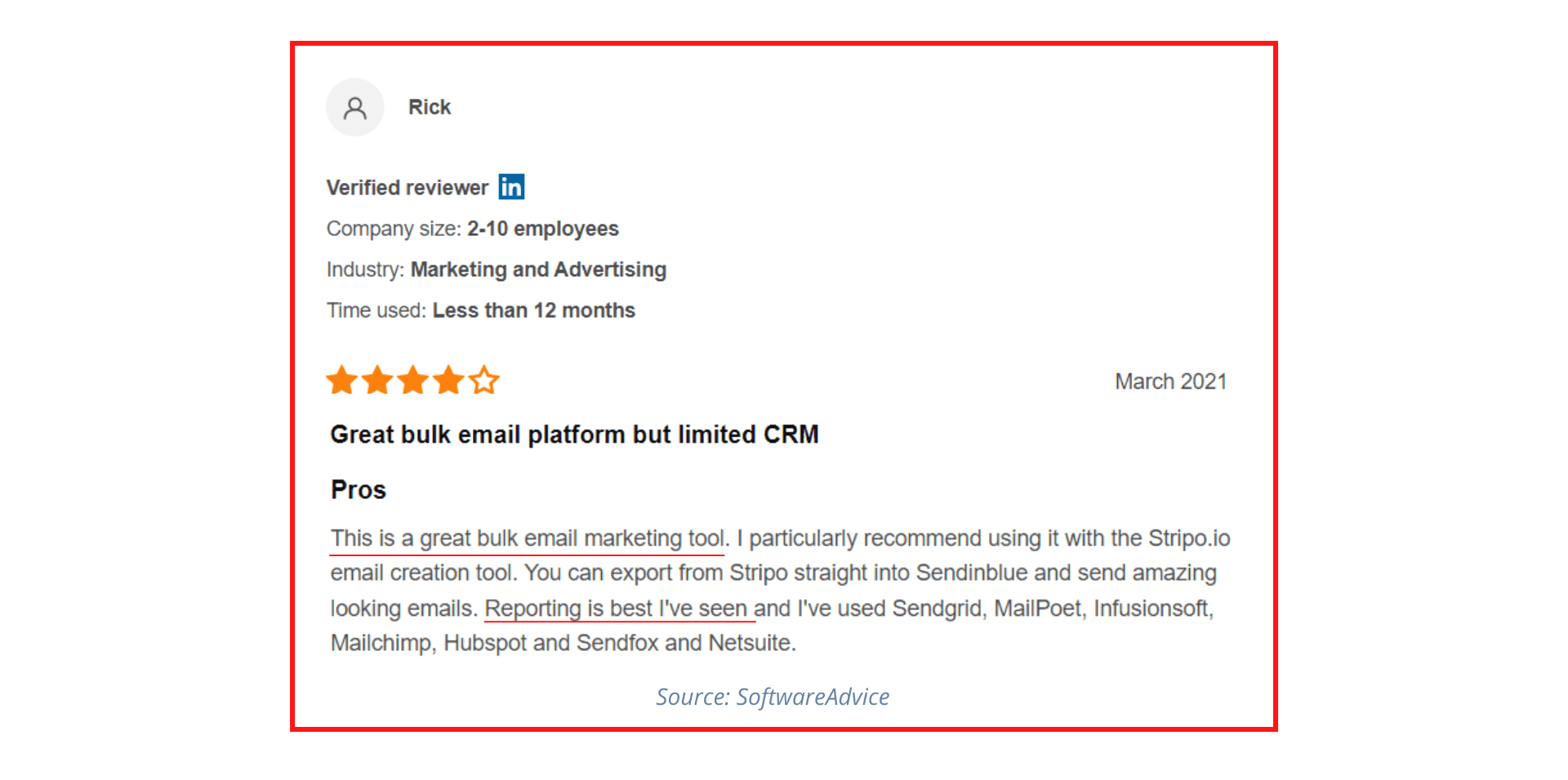Click the Time used Less than 12 months line
The width and height of the screenshot is (1568, 780).
point(481,310)
